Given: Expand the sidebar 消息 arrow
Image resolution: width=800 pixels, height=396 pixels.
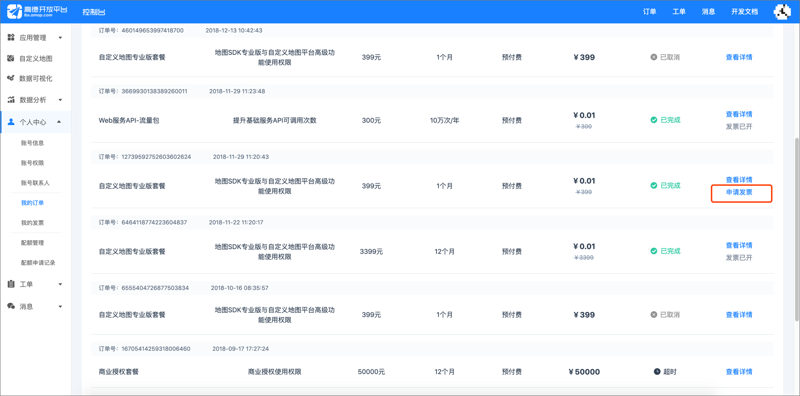Looking at the screenshot, I should tap(60, 306).
